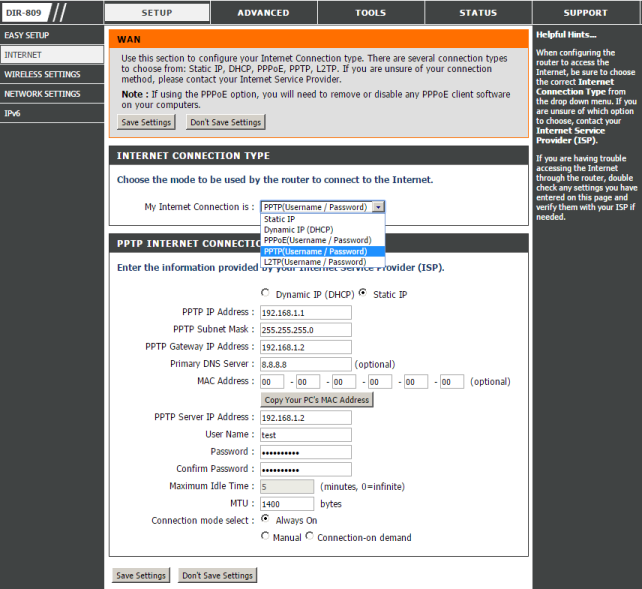
Task: Open IPv6 sidebar item
Action: pyautogui.click(x=52, y=113)
